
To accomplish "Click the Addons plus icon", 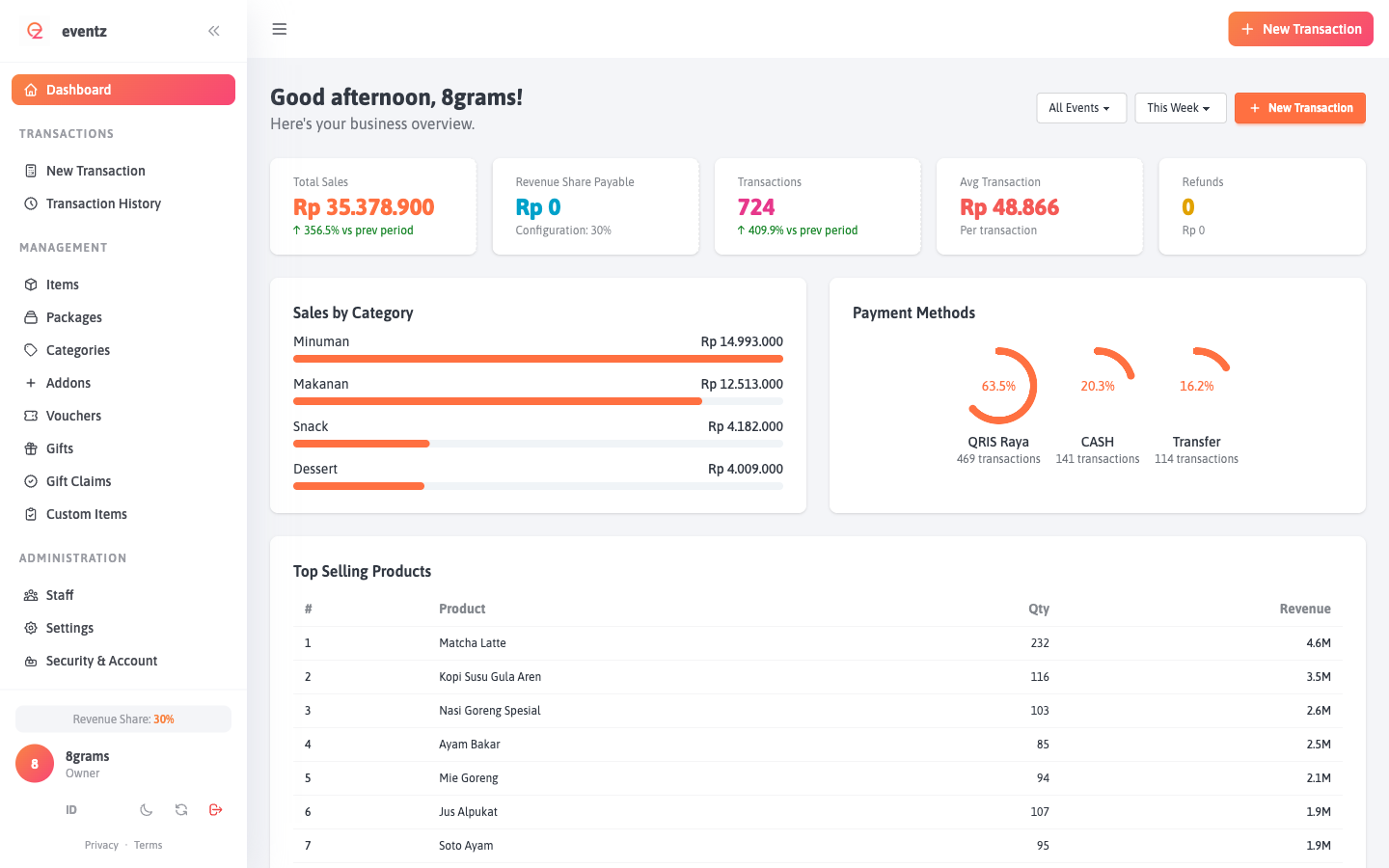I will (31, 383).
